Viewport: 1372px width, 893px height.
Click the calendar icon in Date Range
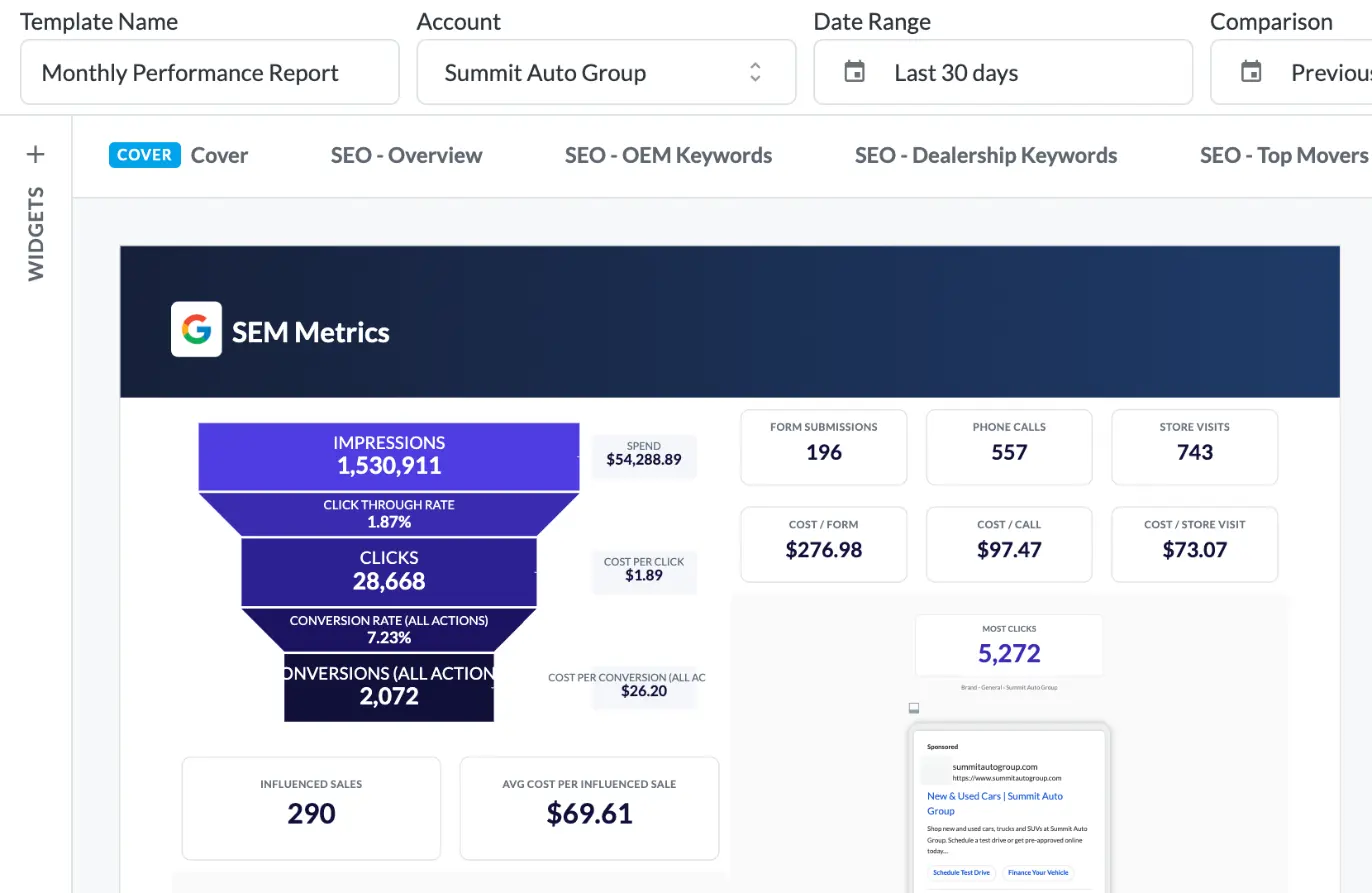[x=854, y=72]
